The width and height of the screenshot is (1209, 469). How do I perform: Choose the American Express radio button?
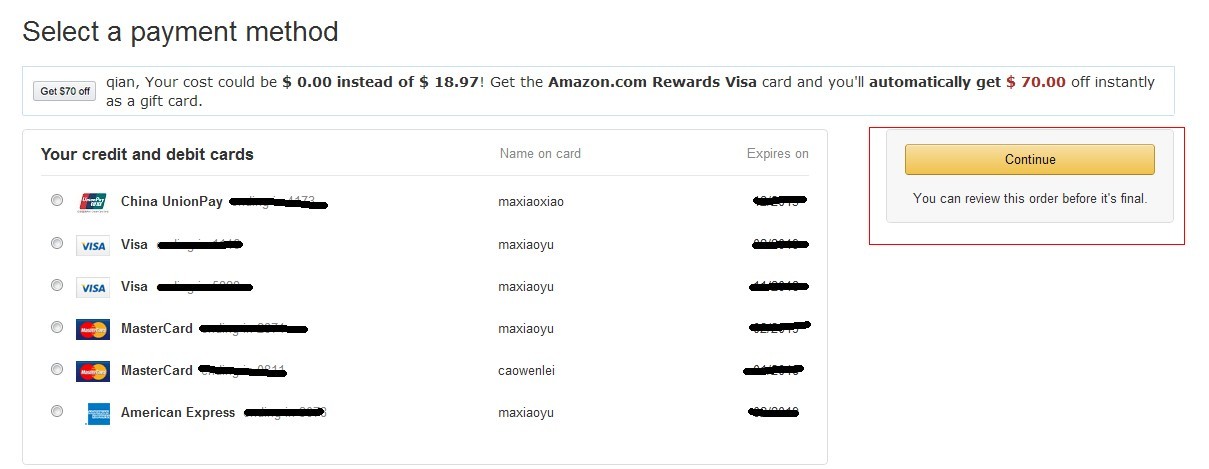[57, 411]
